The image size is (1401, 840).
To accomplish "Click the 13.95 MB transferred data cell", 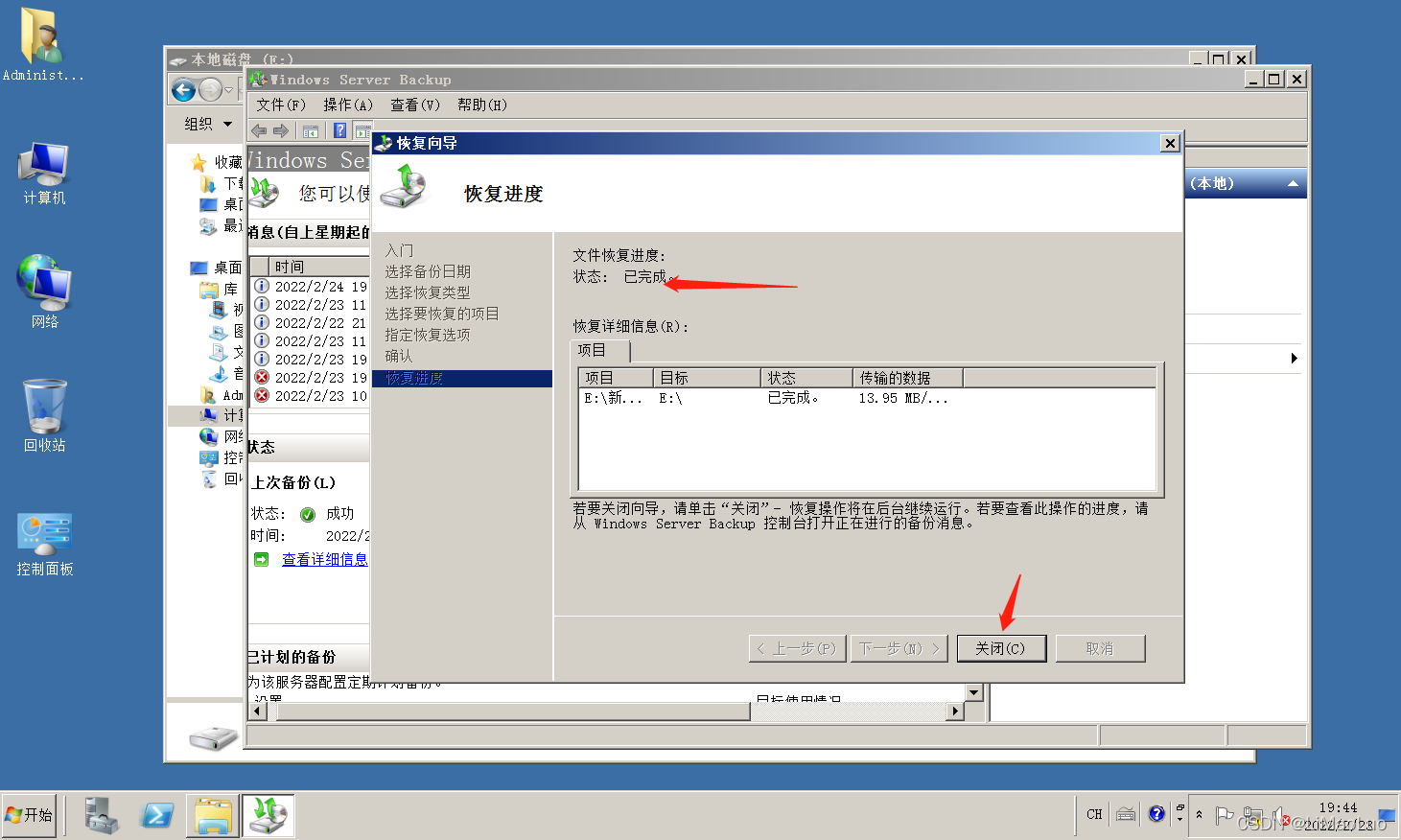I will point(903,398).
